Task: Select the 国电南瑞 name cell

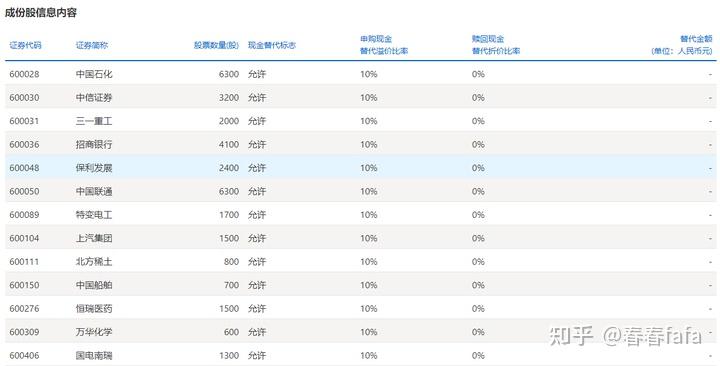Action: pos(94,355)
